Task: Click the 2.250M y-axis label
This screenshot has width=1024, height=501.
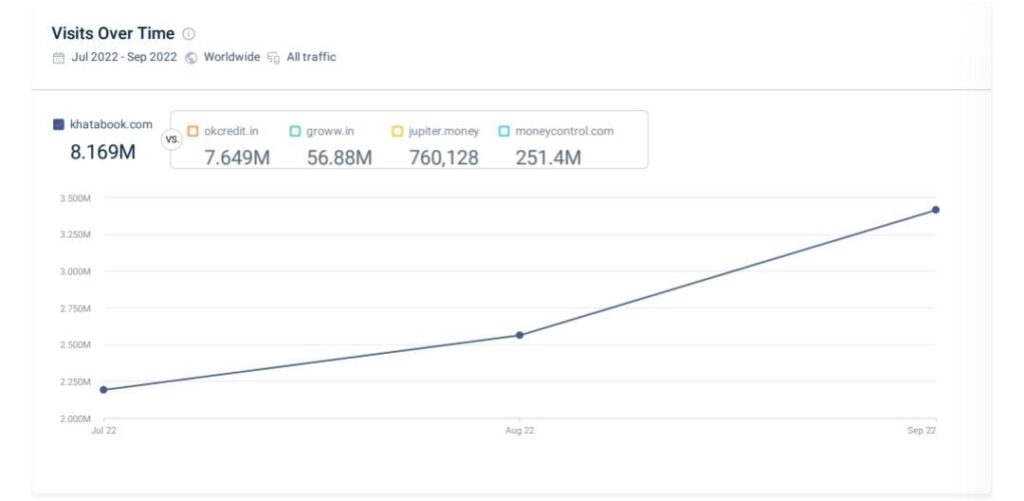Action: tap(75, 381)
